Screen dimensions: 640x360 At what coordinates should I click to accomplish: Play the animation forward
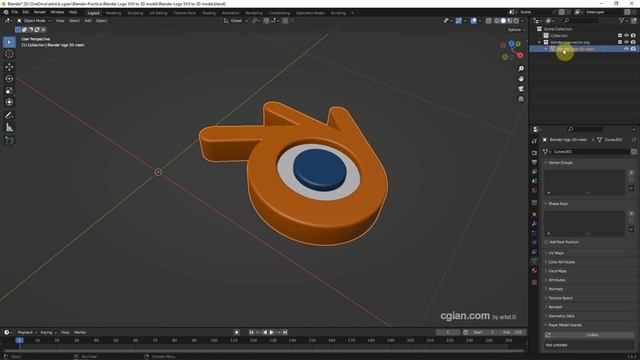pyautogui.click(x=272, y=332)
